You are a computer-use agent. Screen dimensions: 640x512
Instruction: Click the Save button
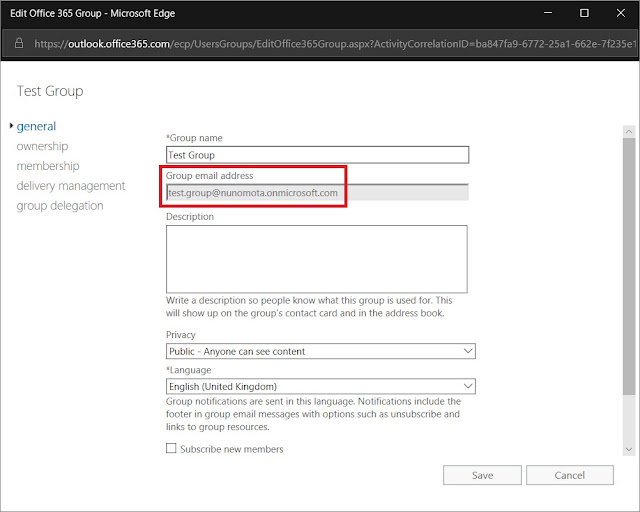[482, 475]
